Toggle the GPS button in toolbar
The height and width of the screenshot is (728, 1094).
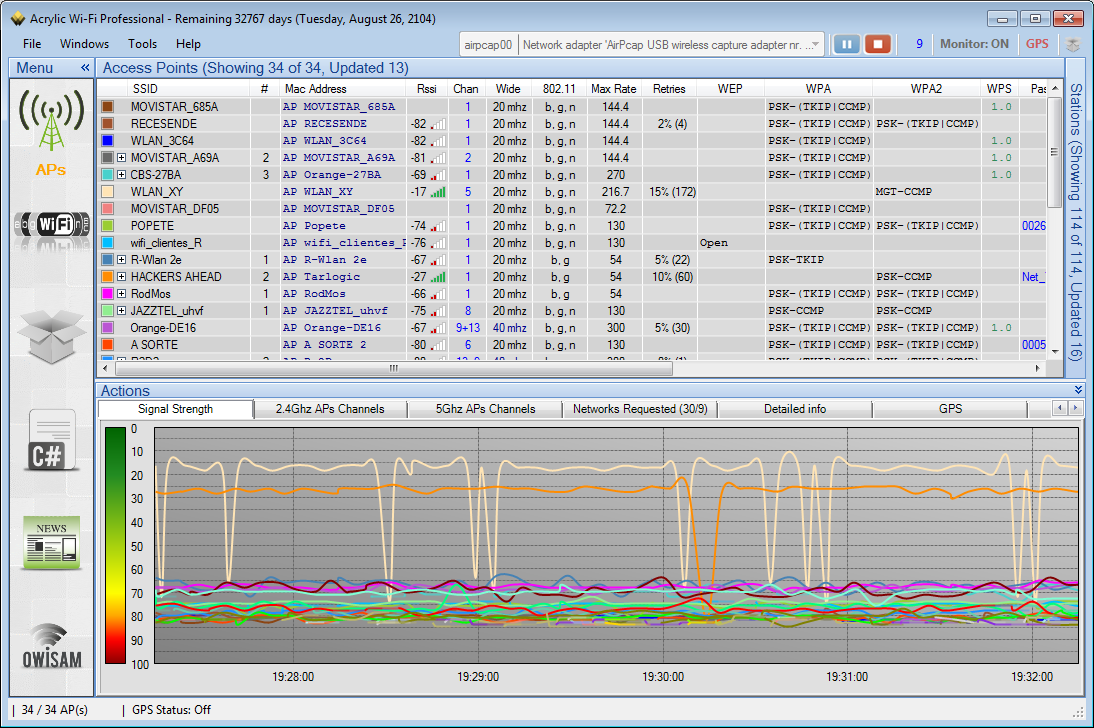coord(1037,43)
